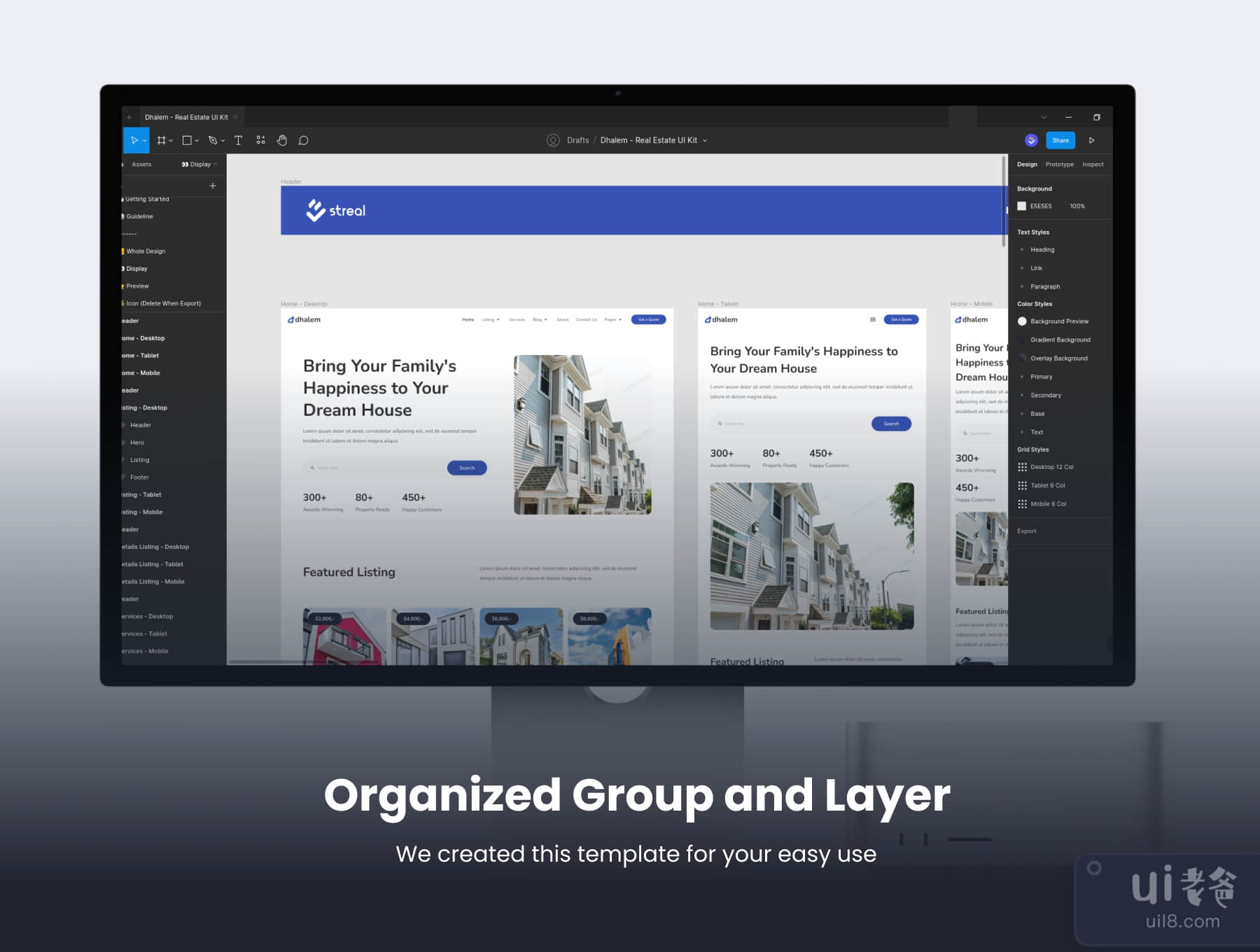Click the Present play icon

point(1091,141)
